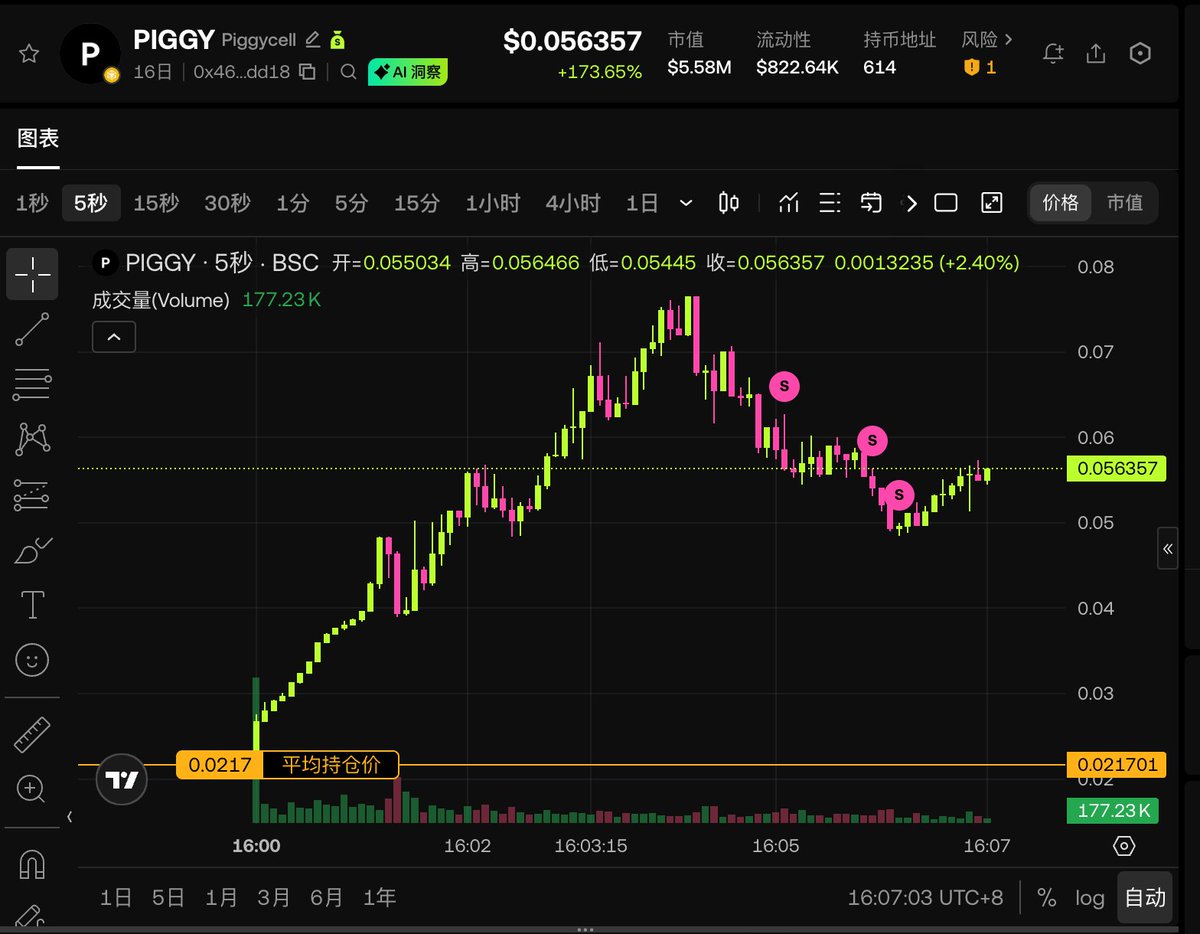This screenshot has width=1200, height=934.
Task: Switch to the 图表 tab
Action: (x=38, y=138)
